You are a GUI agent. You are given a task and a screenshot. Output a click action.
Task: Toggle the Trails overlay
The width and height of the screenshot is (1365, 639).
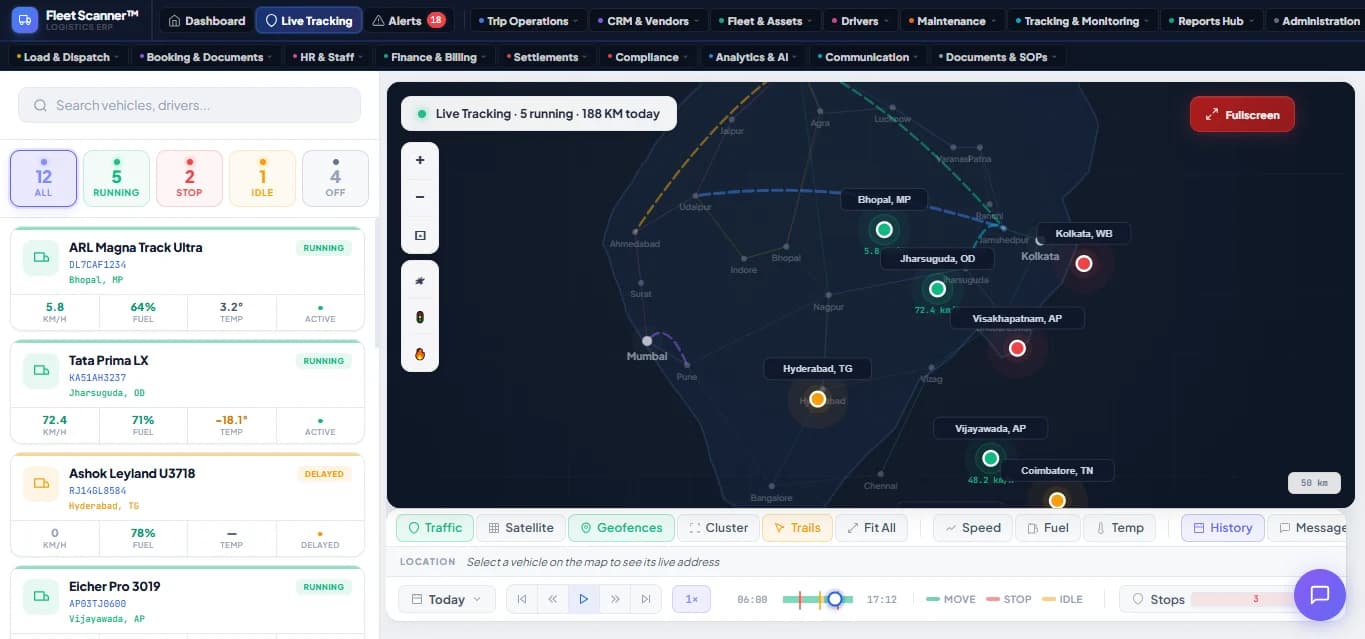796,528
